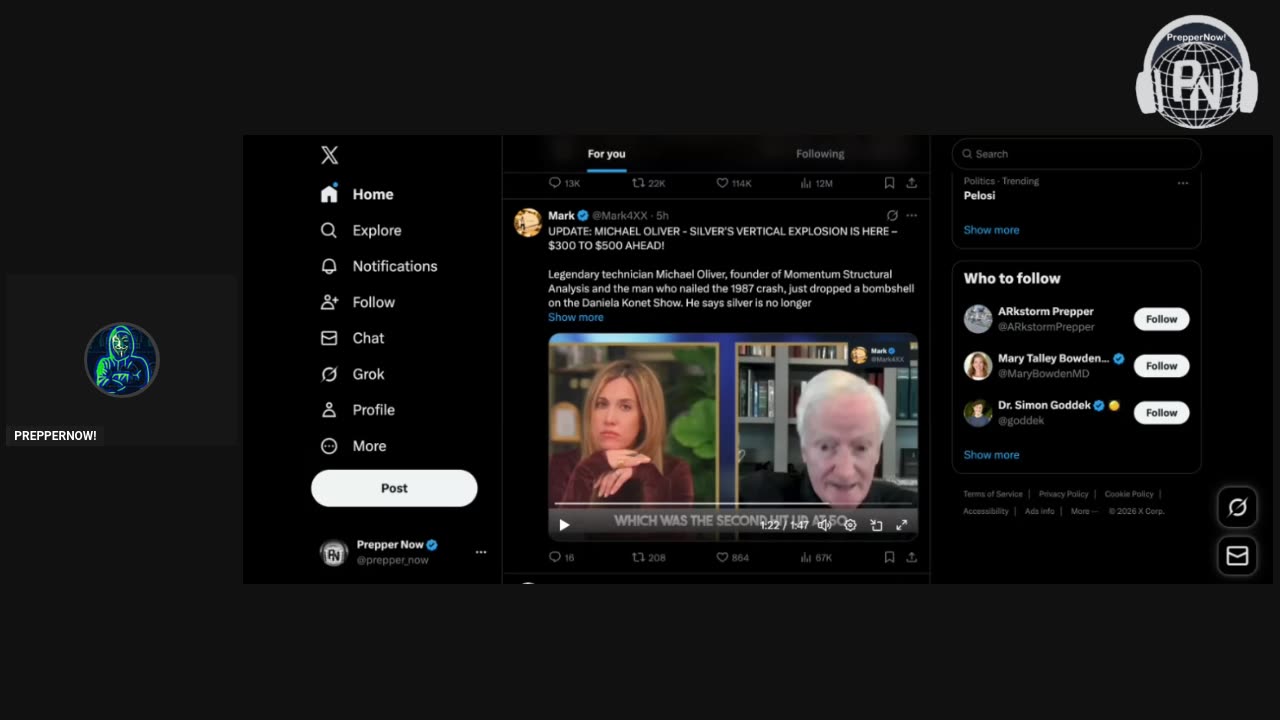This screenshot has width=1280, height=720.
Task: Open the Privacy Policy link
Action: (x=1064, y=494)
